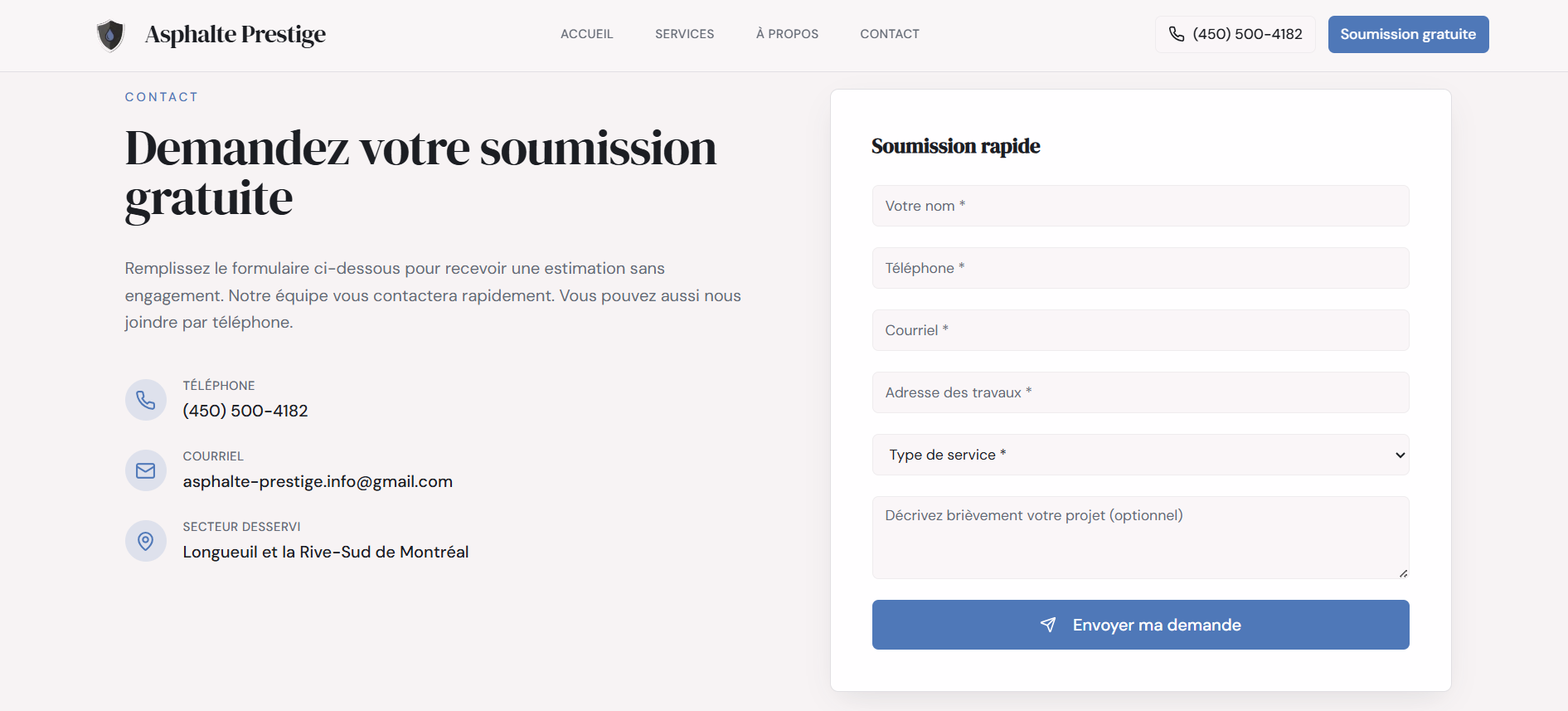This screenshot has height=711, width=1568.
Task: Click the asphalte-prestige.info@gmail.com email link
Action: coord(318,481)
